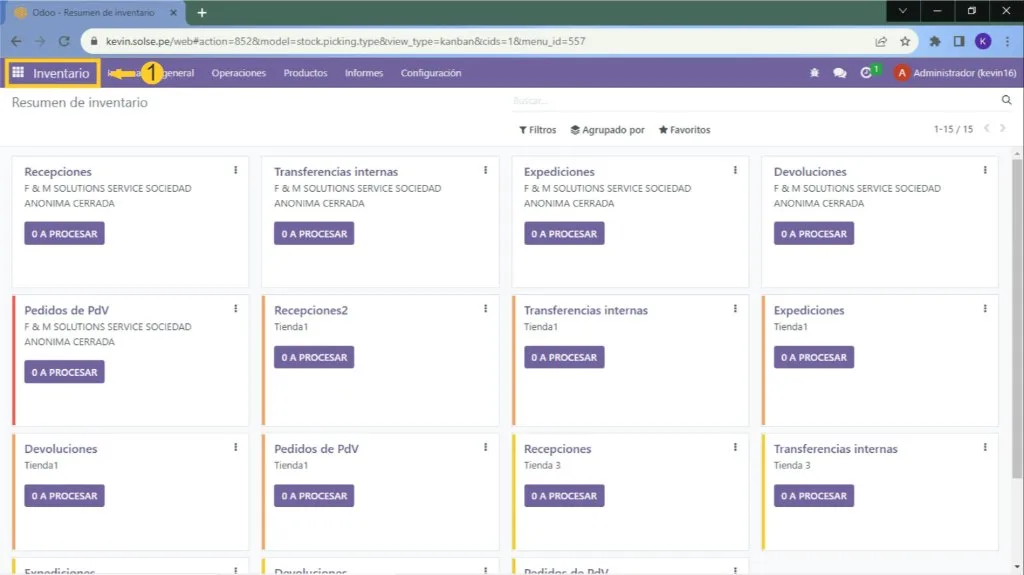Open options menu of Pedidos de PdV F & M card
This screenshot has width=1024, height=575.
point(236,308)
